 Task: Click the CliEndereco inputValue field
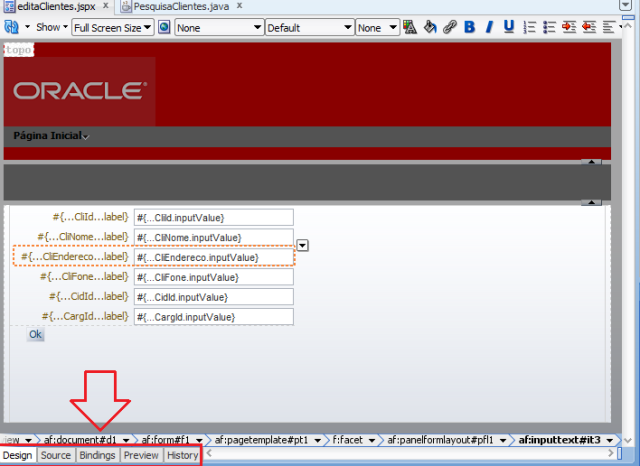click(214, 257)
